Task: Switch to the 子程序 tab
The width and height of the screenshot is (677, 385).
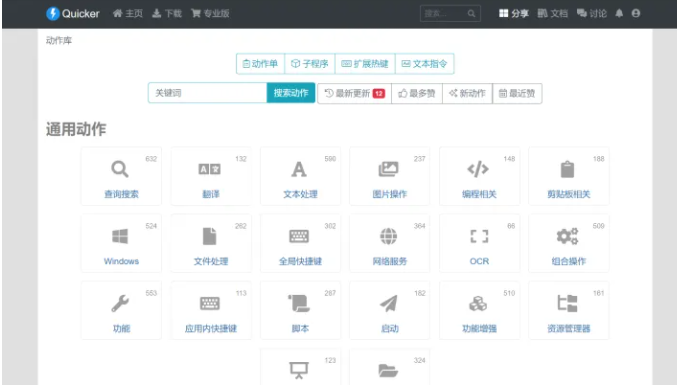Action: click(x=310, y=64)
